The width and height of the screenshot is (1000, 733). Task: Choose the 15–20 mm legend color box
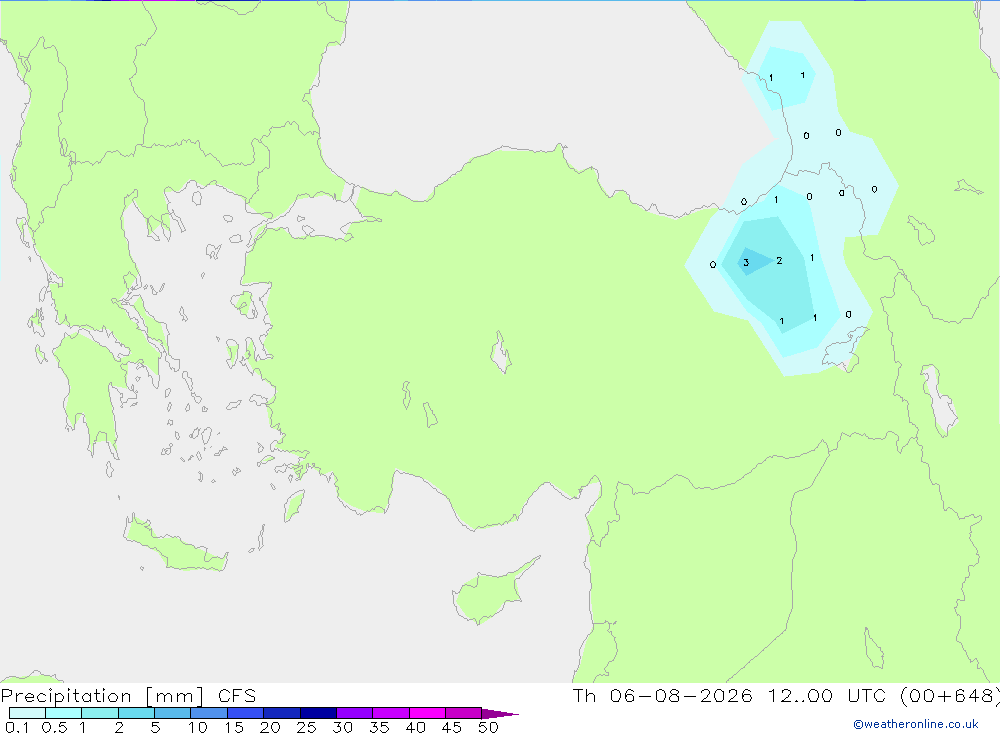246,713
